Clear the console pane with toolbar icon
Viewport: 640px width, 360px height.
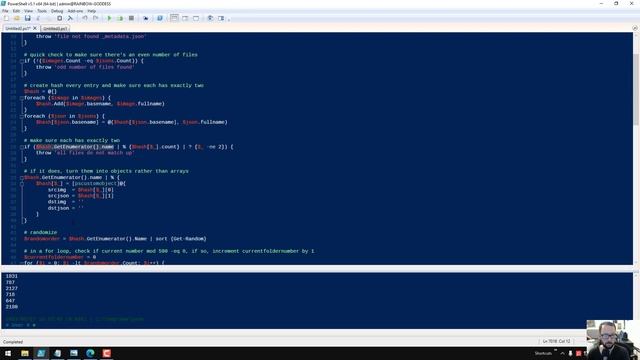tap(70, 18)
